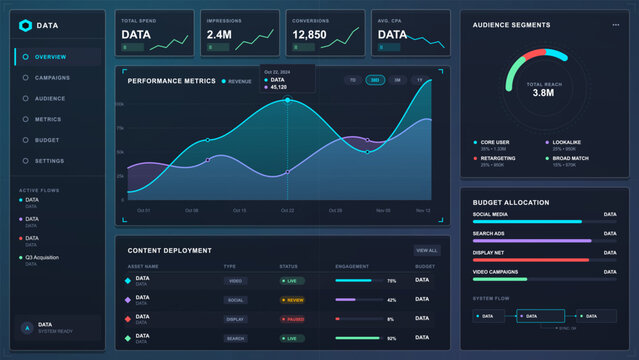Click the circle icon beside Metrics
The image size is (639, 360).
tap(26, 119)
